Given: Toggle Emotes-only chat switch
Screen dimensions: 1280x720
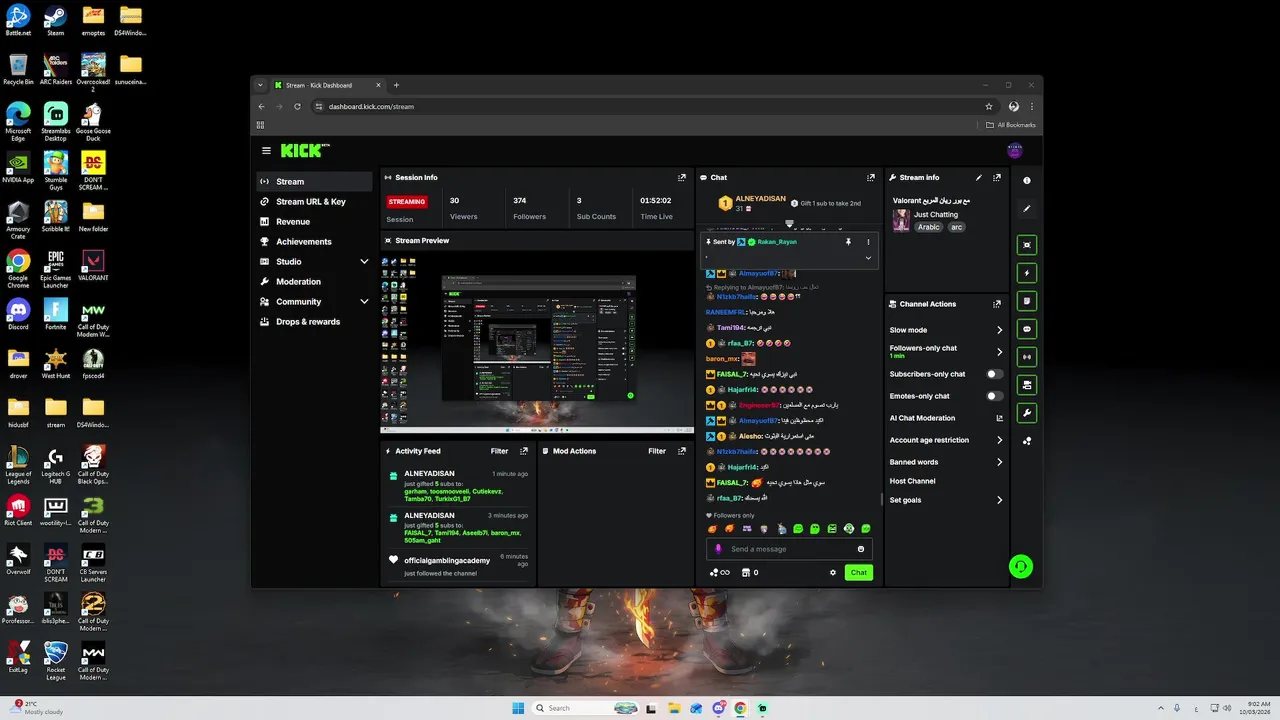Looking at the screenshot, I should click(995, 396).
